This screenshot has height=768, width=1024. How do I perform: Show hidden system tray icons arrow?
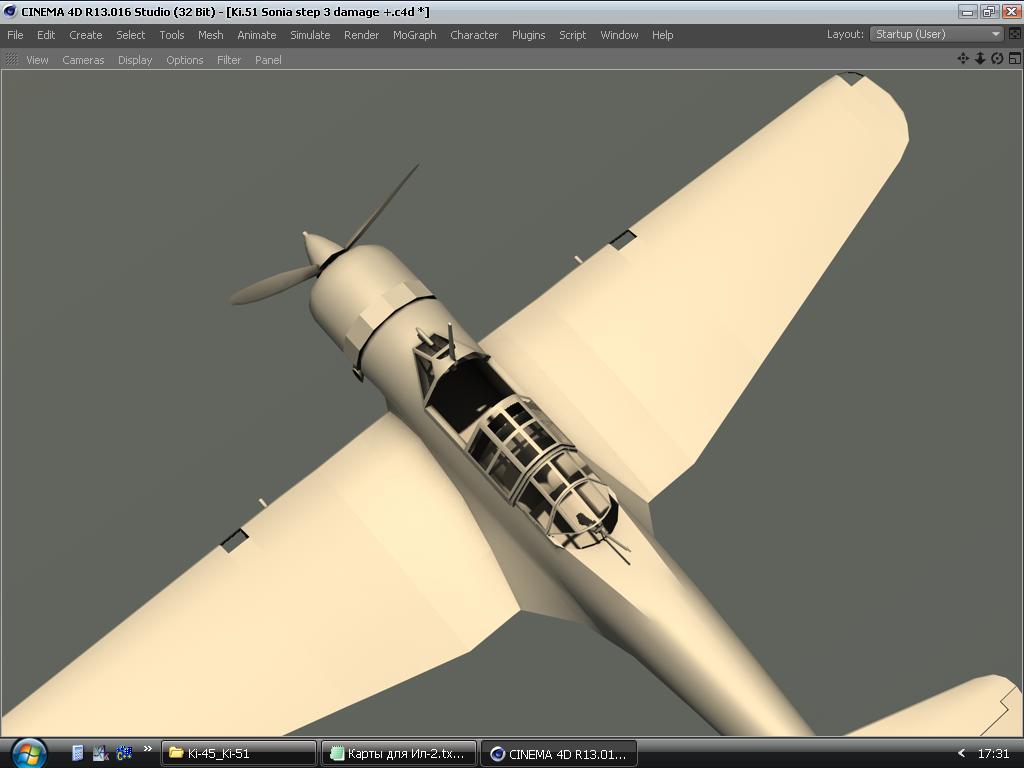click(961, 754)
